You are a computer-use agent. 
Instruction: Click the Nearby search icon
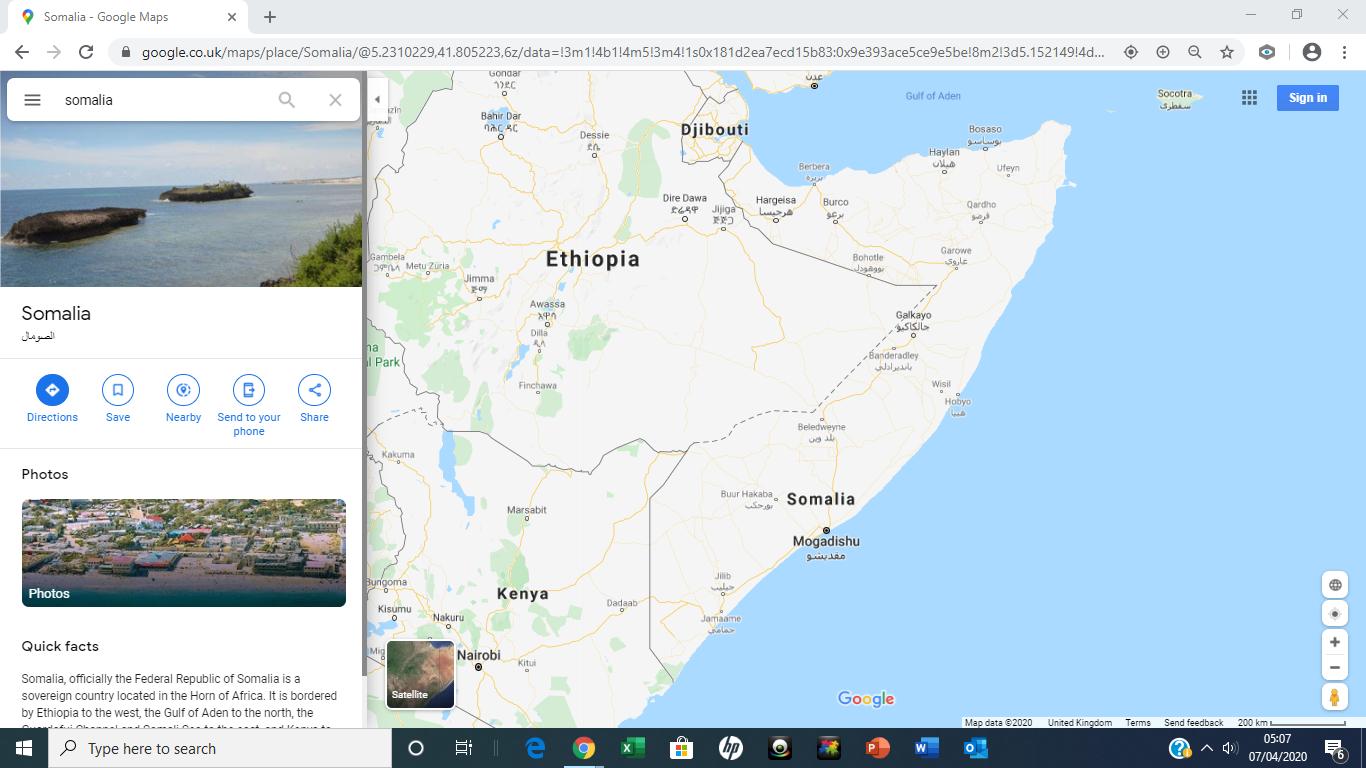[x=183, y=390]
